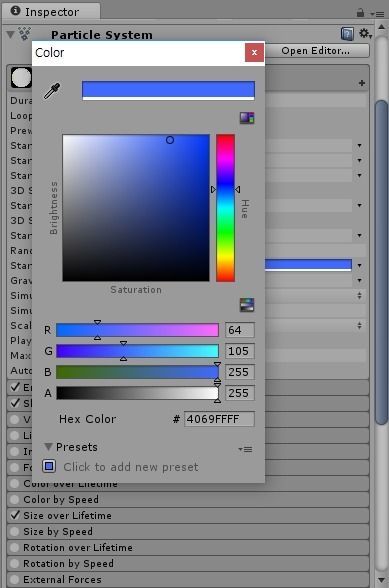Click the Particle System component icon

(x=24, y=34)
